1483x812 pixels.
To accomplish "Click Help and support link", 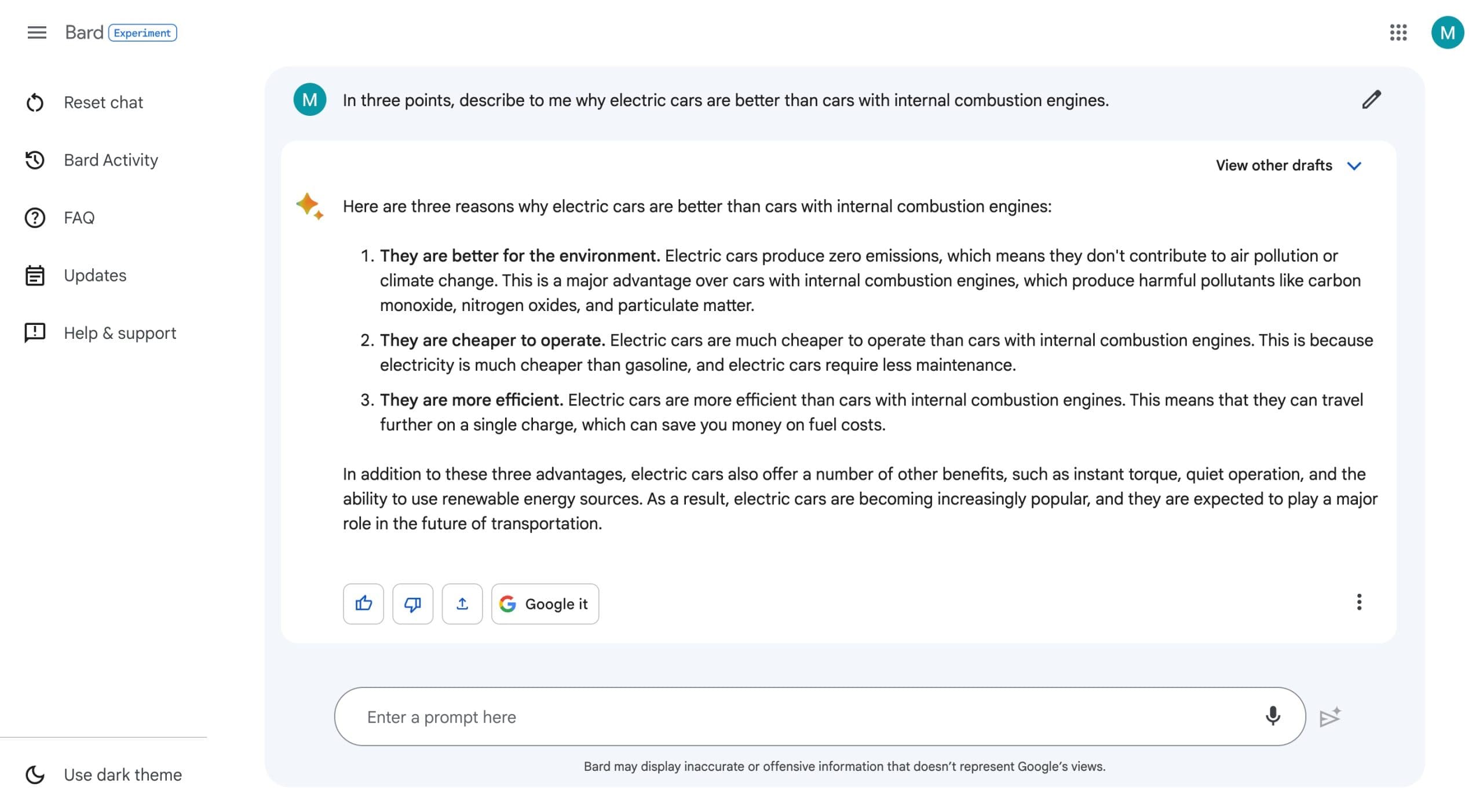I will pyautogui.click(x=120, y=332).
